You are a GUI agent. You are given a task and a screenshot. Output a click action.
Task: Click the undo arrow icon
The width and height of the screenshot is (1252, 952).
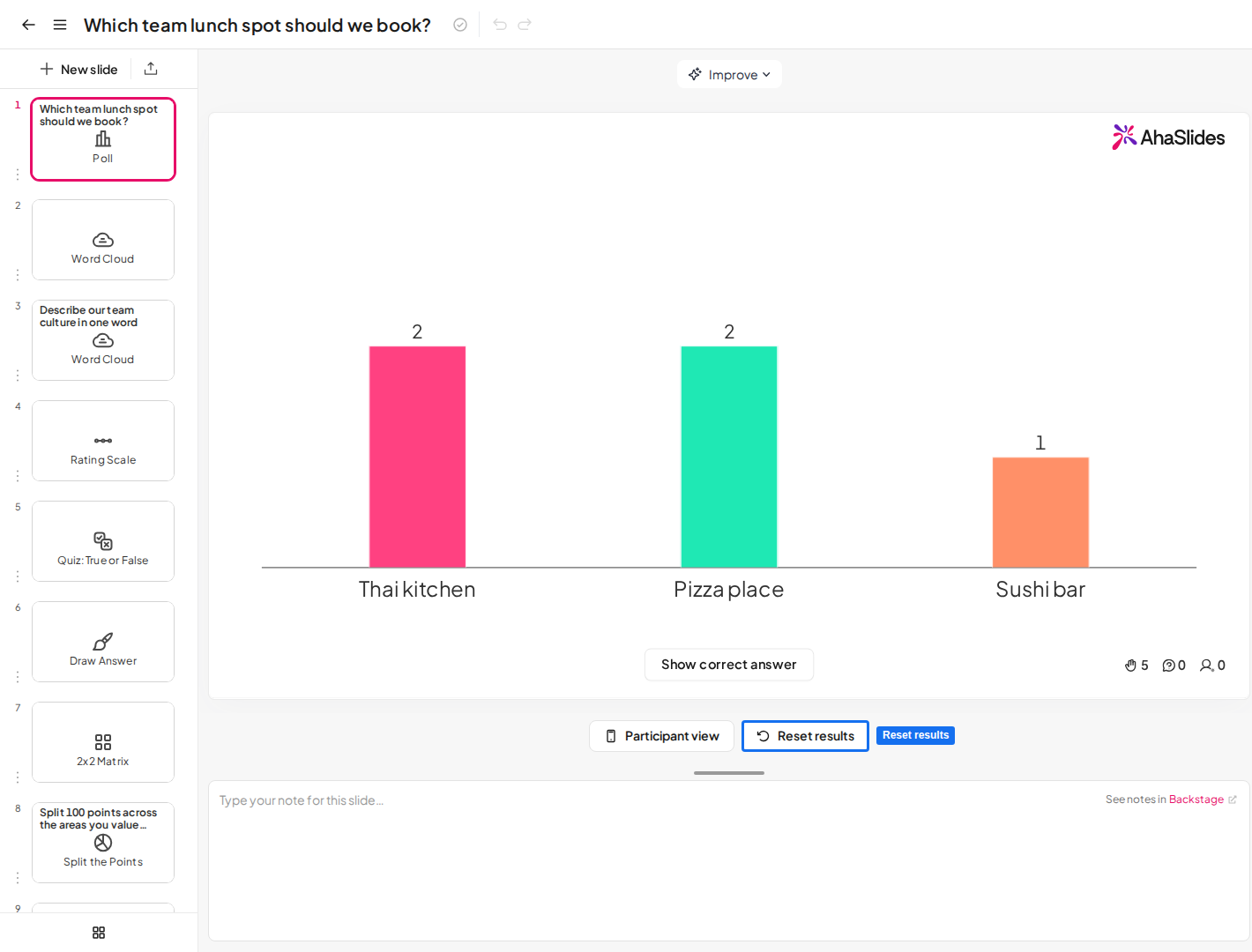[500, 25]
